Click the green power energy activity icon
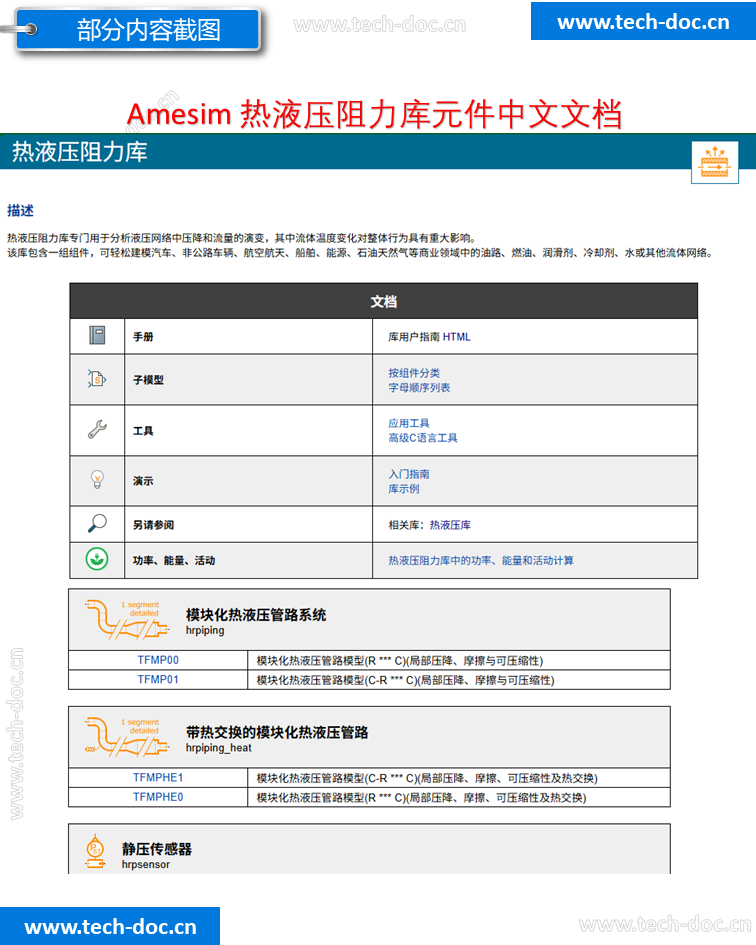This screenshot has height=945, width=756. coord(97,559)
